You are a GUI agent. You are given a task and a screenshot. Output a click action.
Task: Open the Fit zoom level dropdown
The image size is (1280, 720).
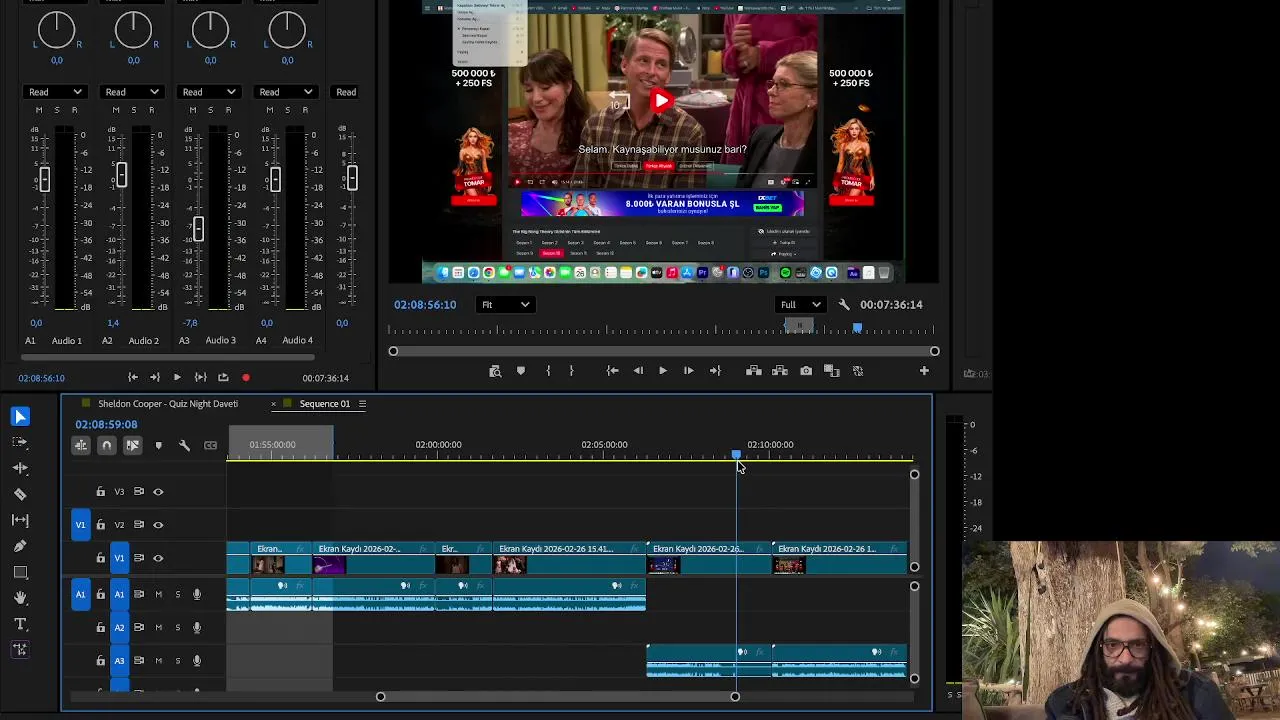(505, 305)
